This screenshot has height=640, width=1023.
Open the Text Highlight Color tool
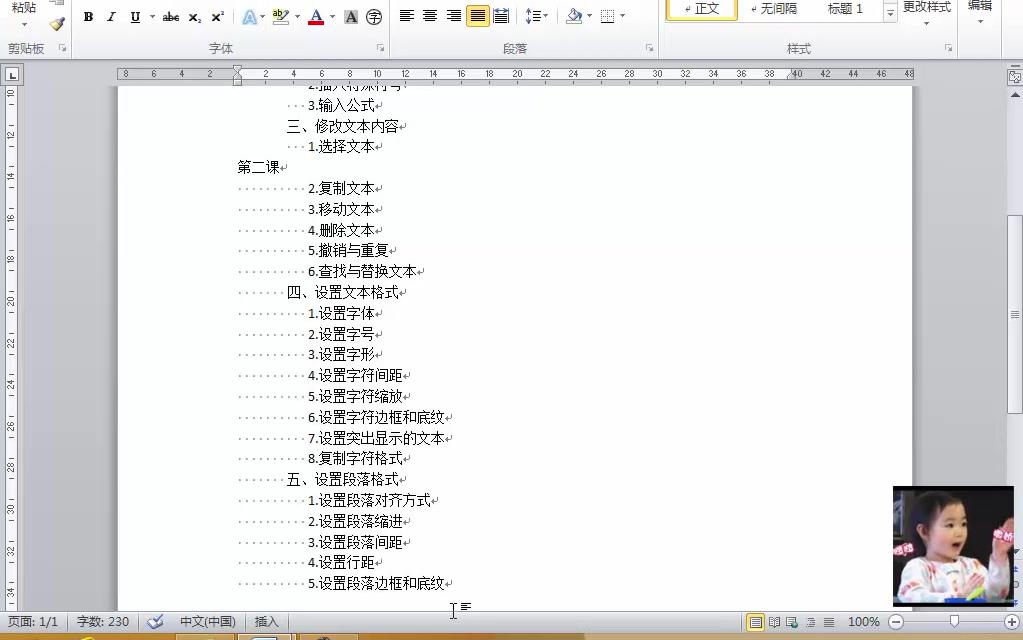tap(279, 17)
